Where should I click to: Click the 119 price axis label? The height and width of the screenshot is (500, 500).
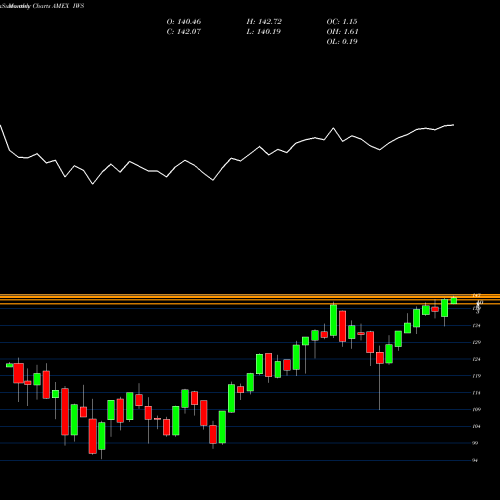477,376
